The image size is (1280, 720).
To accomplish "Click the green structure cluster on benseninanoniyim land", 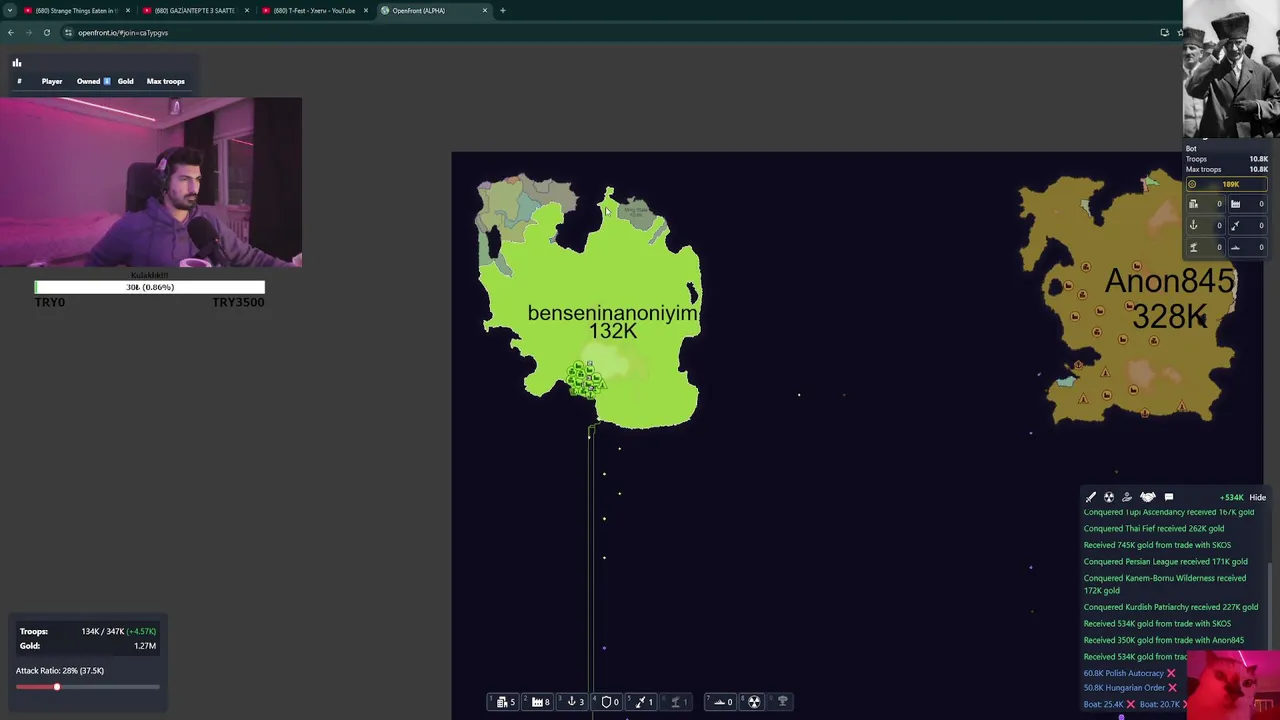I will [585, 380].
